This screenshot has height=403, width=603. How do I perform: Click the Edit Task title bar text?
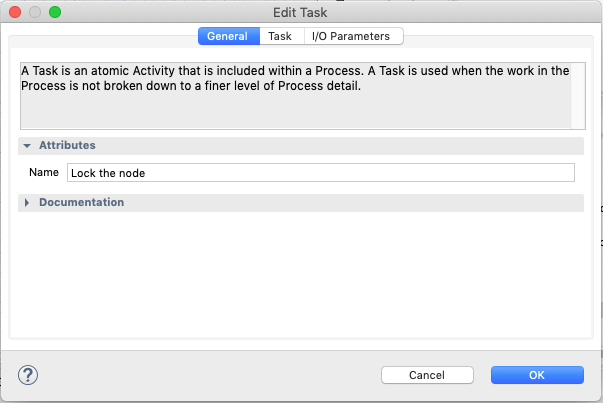pos(300,13)
